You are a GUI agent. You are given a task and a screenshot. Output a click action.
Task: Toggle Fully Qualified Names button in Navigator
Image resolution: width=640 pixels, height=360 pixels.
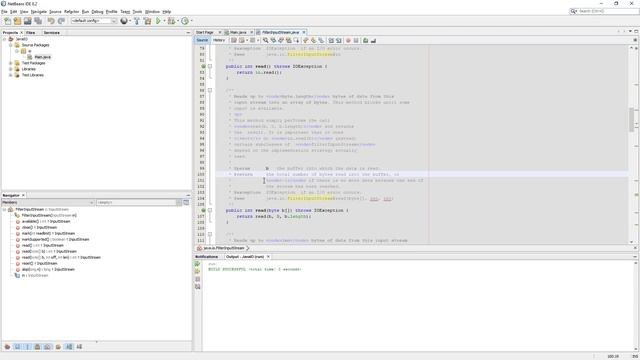pyautogui.click(x=58, y=347)
